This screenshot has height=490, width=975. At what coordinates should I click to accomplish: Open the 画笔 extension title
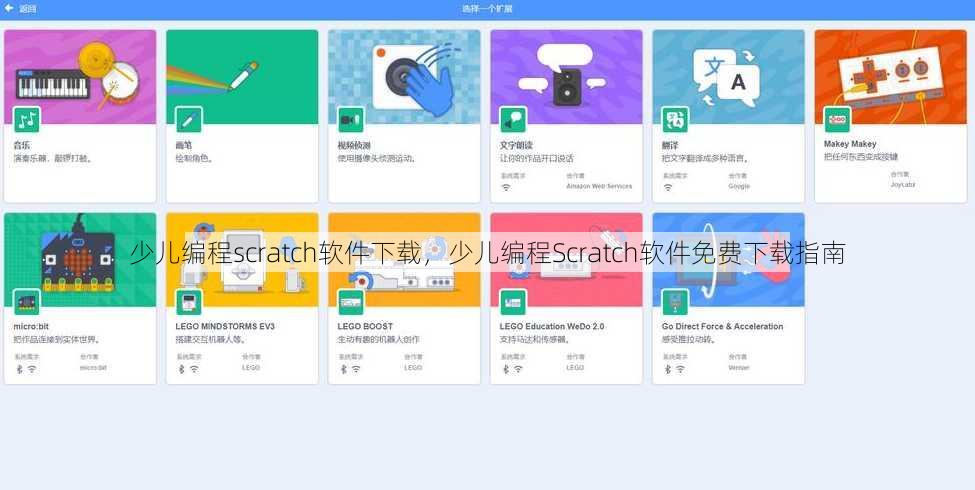tap(184, 145)
